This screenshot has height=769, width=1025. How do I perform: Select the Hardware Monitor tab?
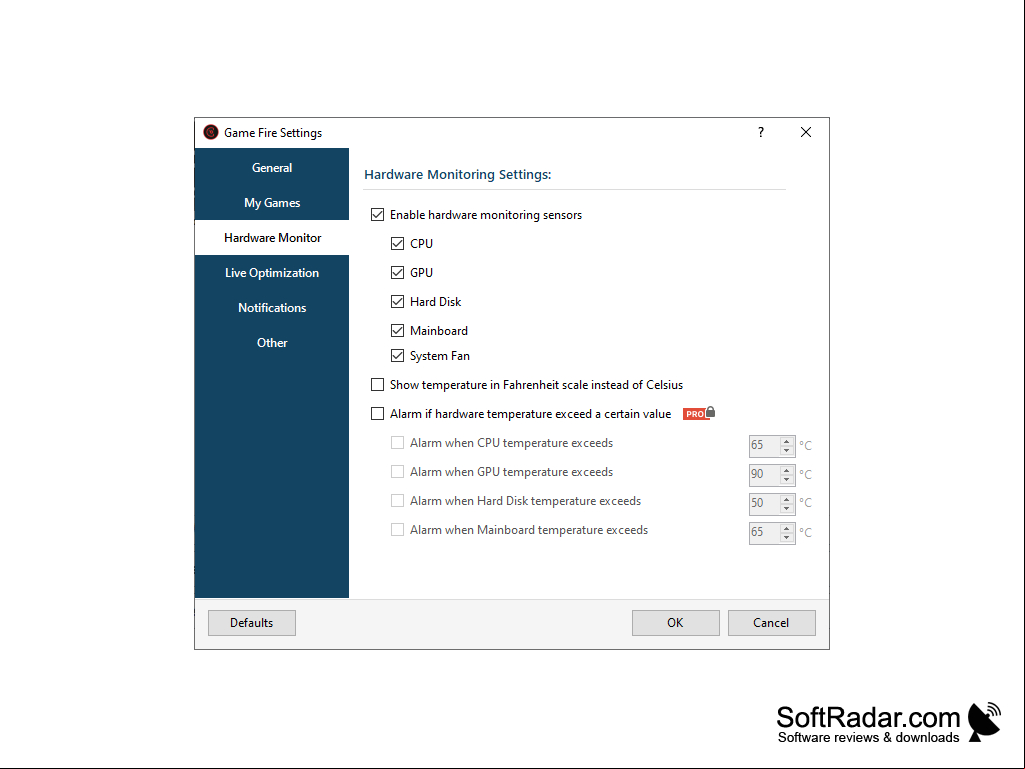coord(272,237)
